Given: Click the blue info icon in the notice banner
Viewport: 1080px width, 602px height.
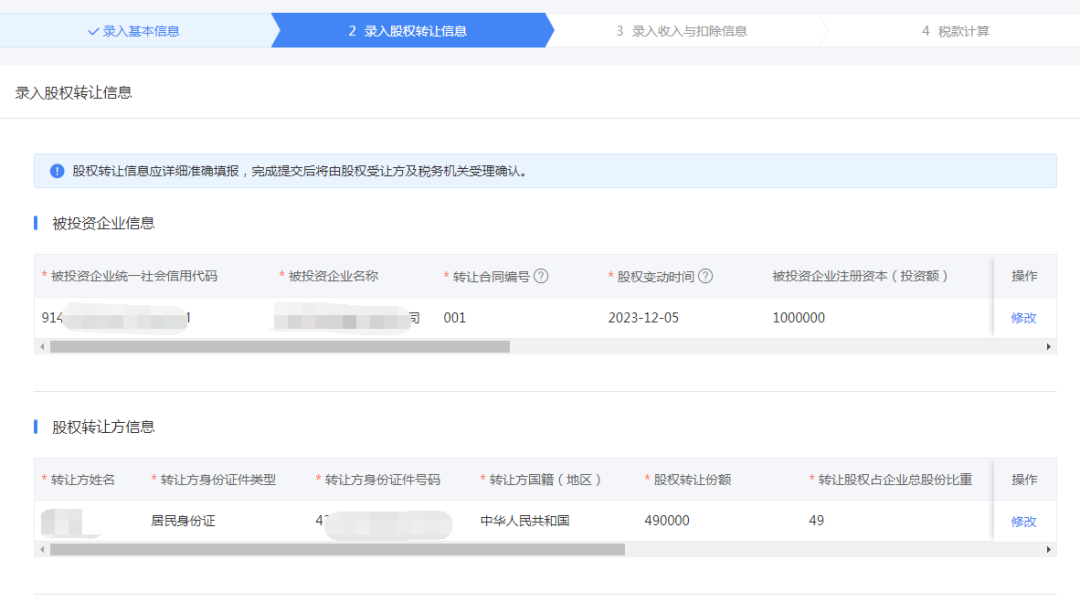Looking at the screenshot, I should click(57, 171).
